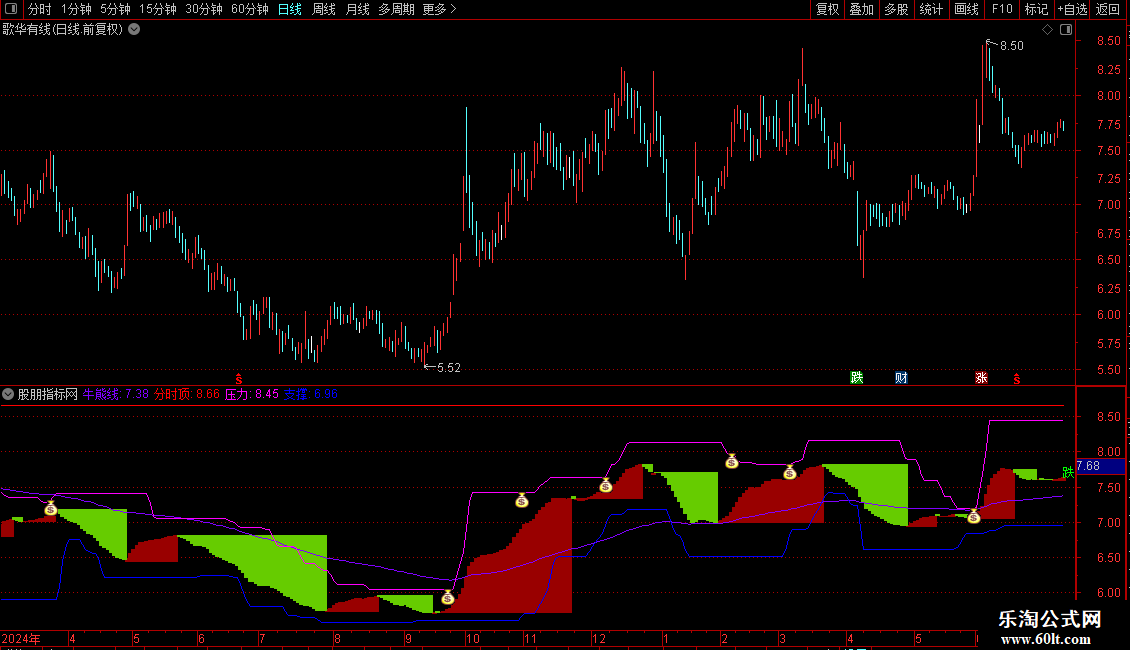Switch to 分时 intraday view
Screen dimensions: 1130x650
[x=40, y=9]
